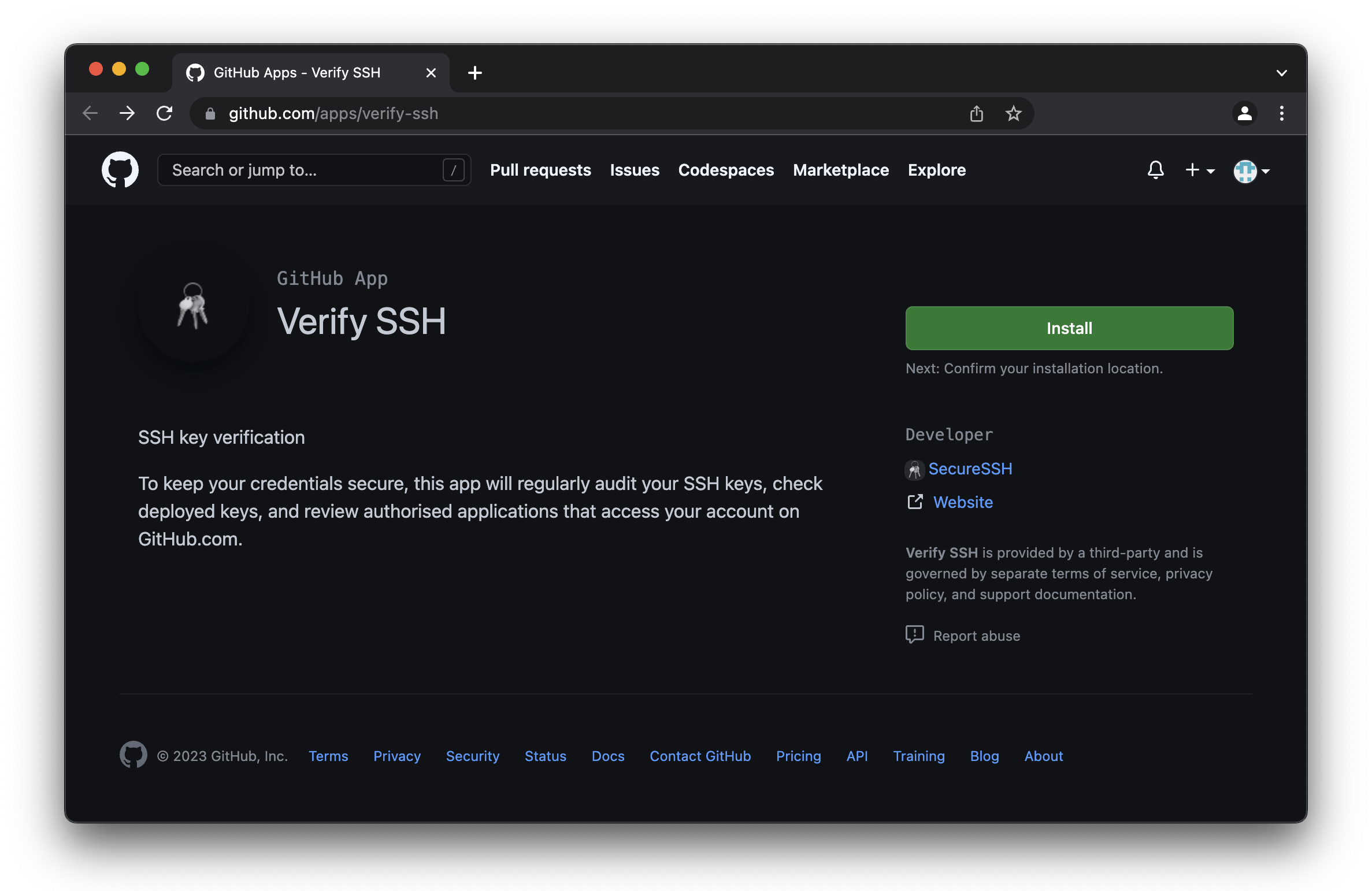The width and height of the screenshot is (1372, 891).
Task: Open the user avatar dropdown menu
Action: [1251, 171]
